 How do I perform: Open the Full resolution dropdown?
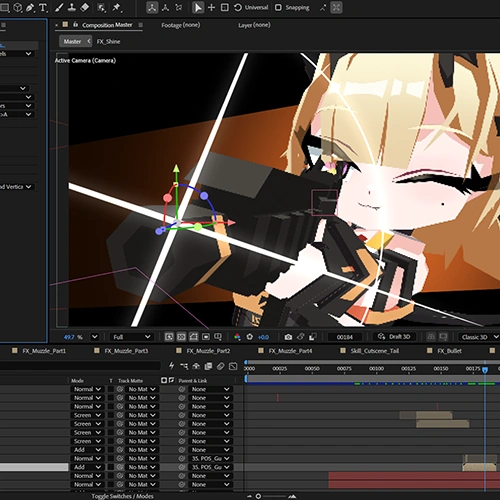pyautogui.click(x=131, y=337)
